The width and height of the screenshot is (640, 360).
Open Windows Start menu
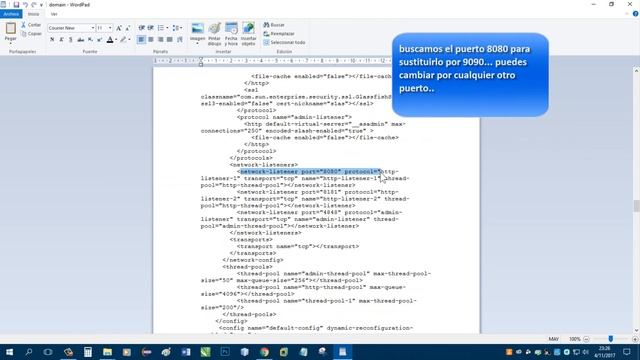coord(9,352)
